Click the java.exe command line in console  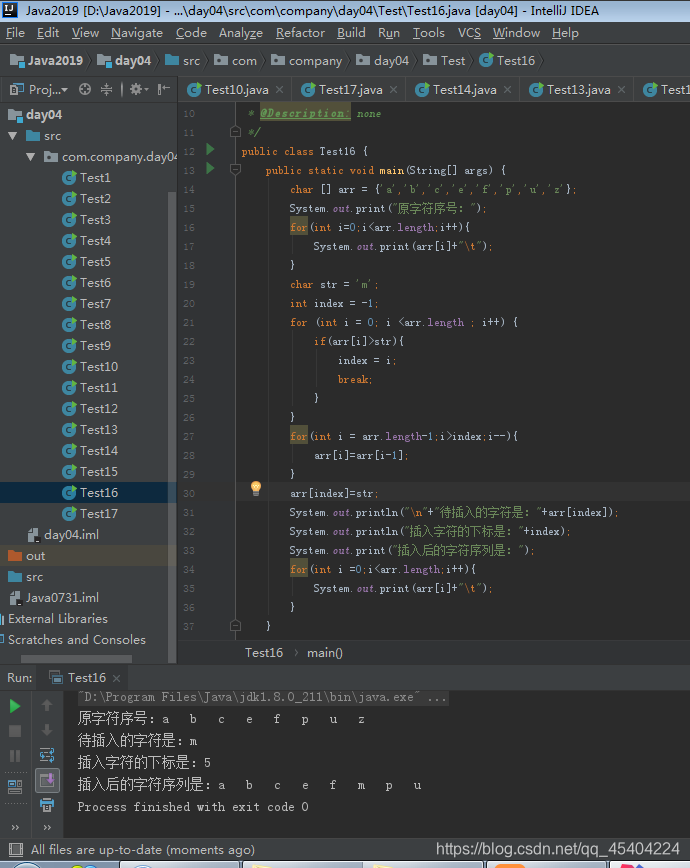(x=262, y=697)
